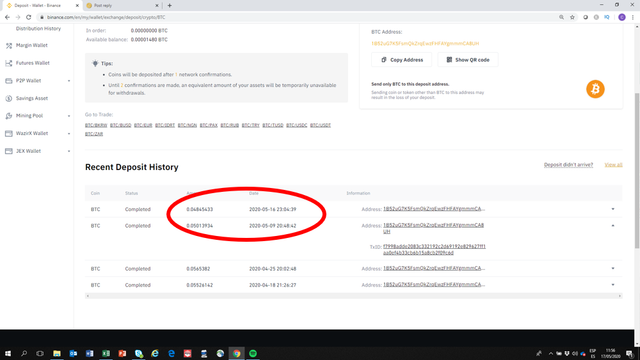Click the JEX Wallet sidebar icon
The image size is (640, 360).
[9, 151]
